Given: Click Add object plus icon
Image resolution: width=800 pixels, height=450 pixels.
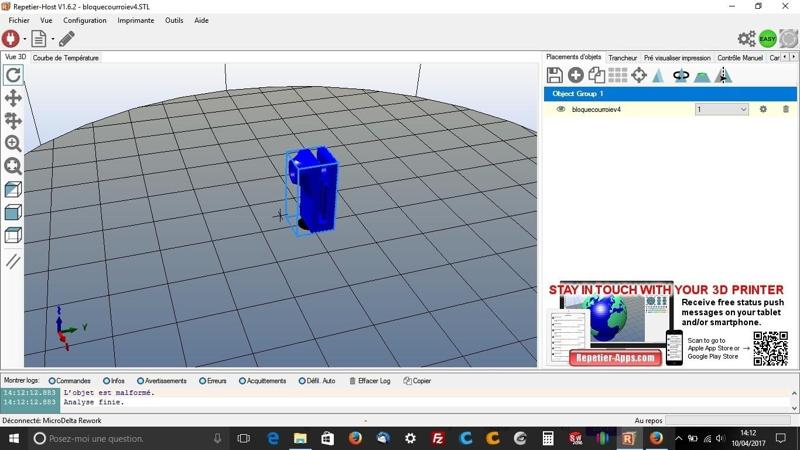Looking at the screenshot, I should [576, 76].
